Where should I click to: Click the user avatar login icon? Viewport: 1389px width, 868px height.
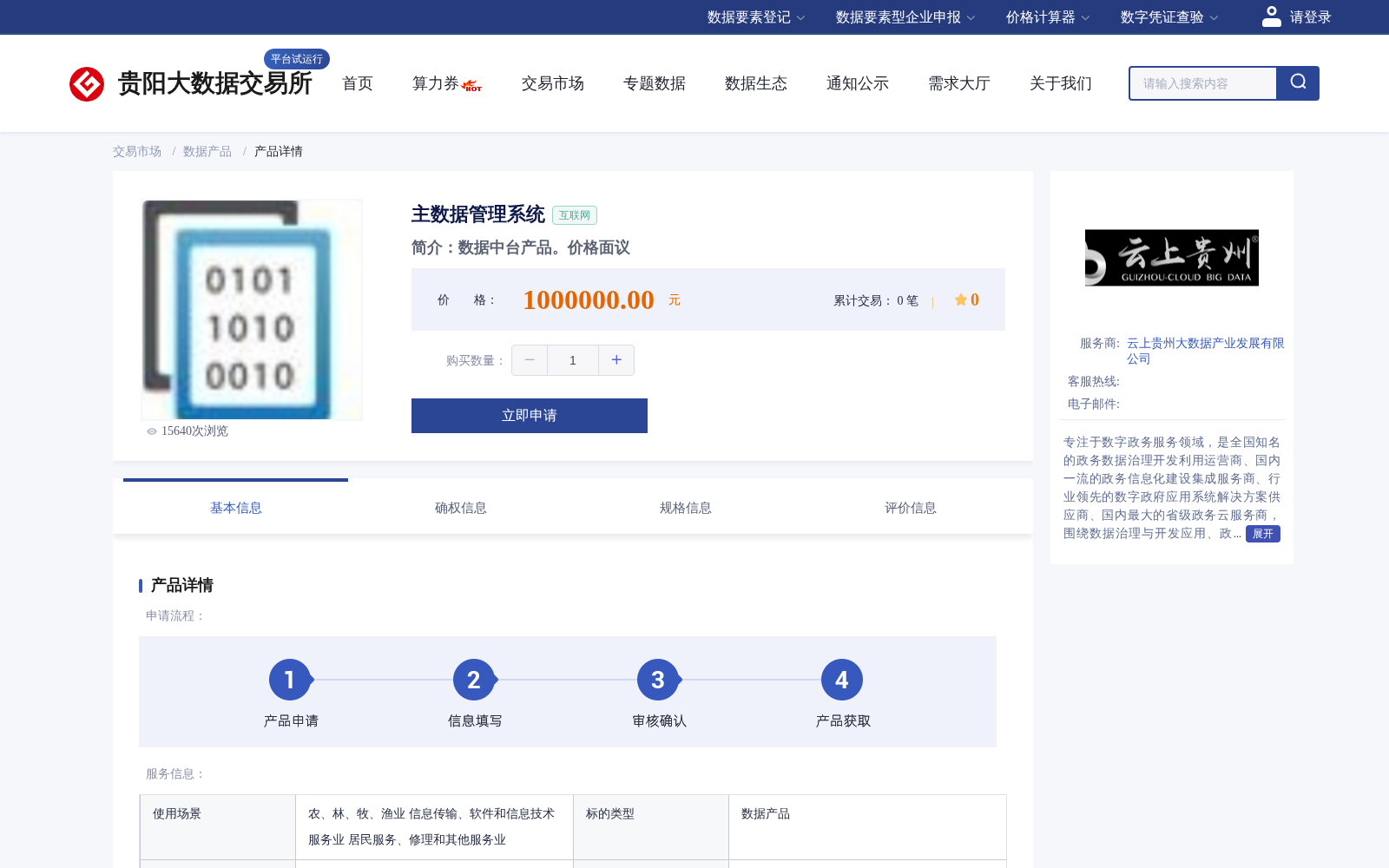1272,16
